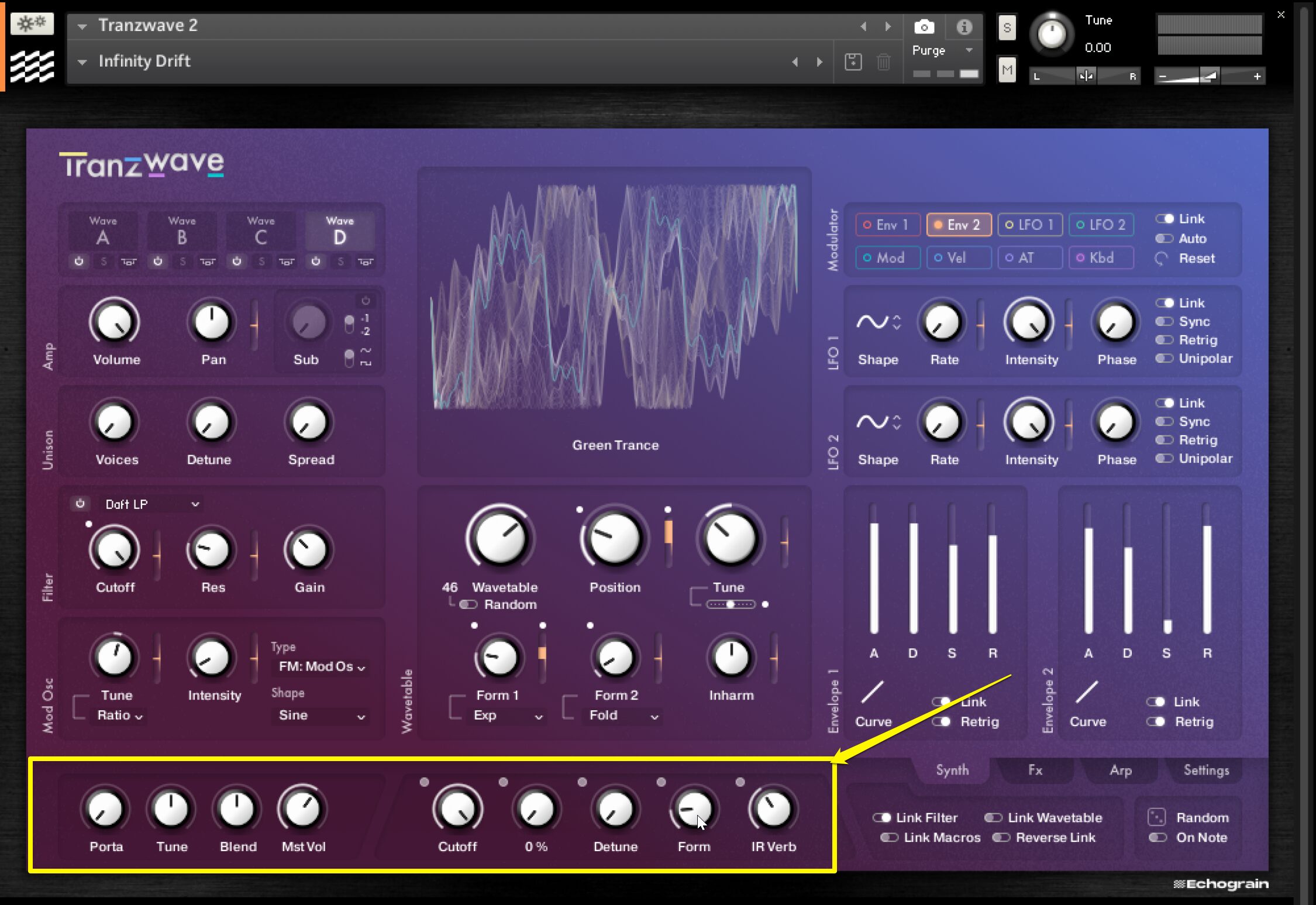Image resolution: width=1316 pixels, height=905 pixels.
Task: Toggle the Modulator Link switch
Action: click(1165, 219)
